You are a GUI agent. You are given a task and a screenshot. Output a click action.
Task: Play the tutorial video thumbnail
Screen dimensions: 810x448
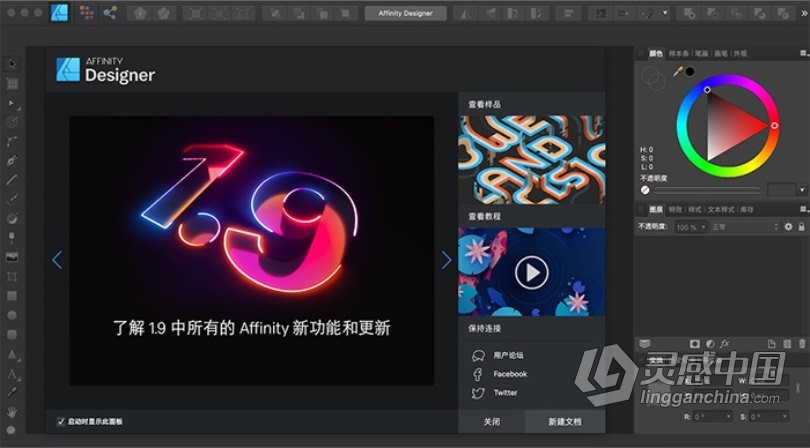click(532, 272)
